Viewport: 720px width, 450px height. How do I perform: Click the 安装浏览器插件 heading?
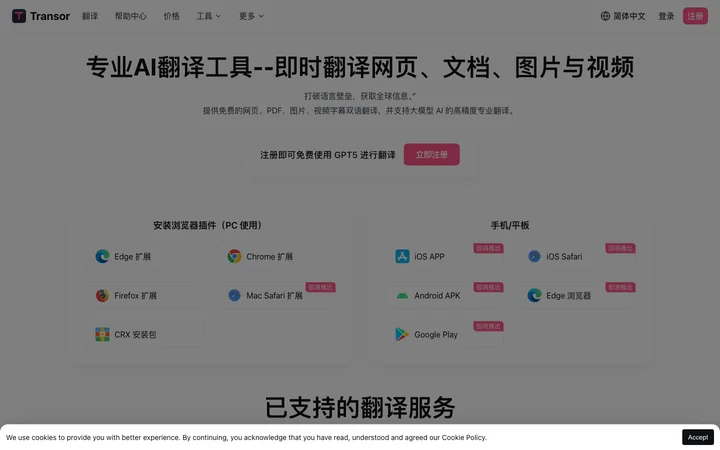pos(207,225)
